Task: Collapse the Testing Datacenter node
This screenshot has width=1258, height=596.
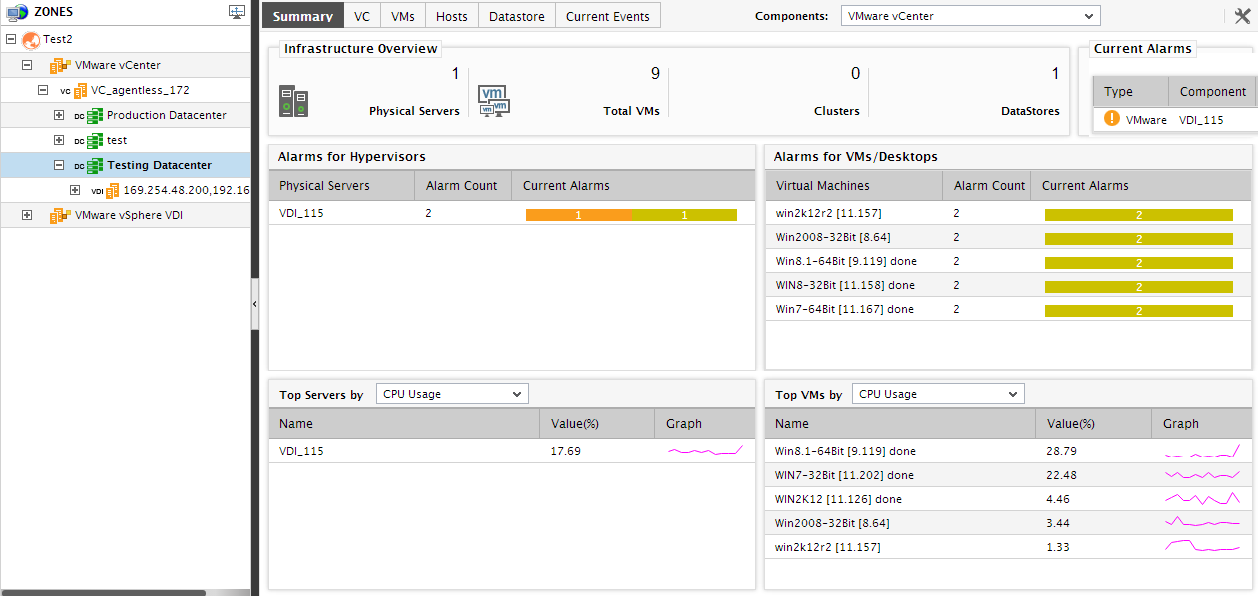Action: click(59, 165)
